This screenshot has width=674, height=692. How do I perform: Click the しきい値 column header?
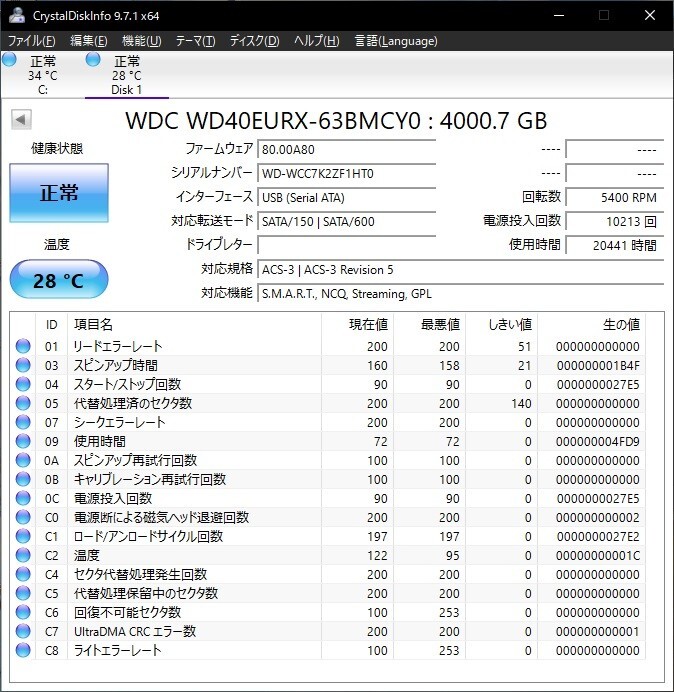click(502, 325)
